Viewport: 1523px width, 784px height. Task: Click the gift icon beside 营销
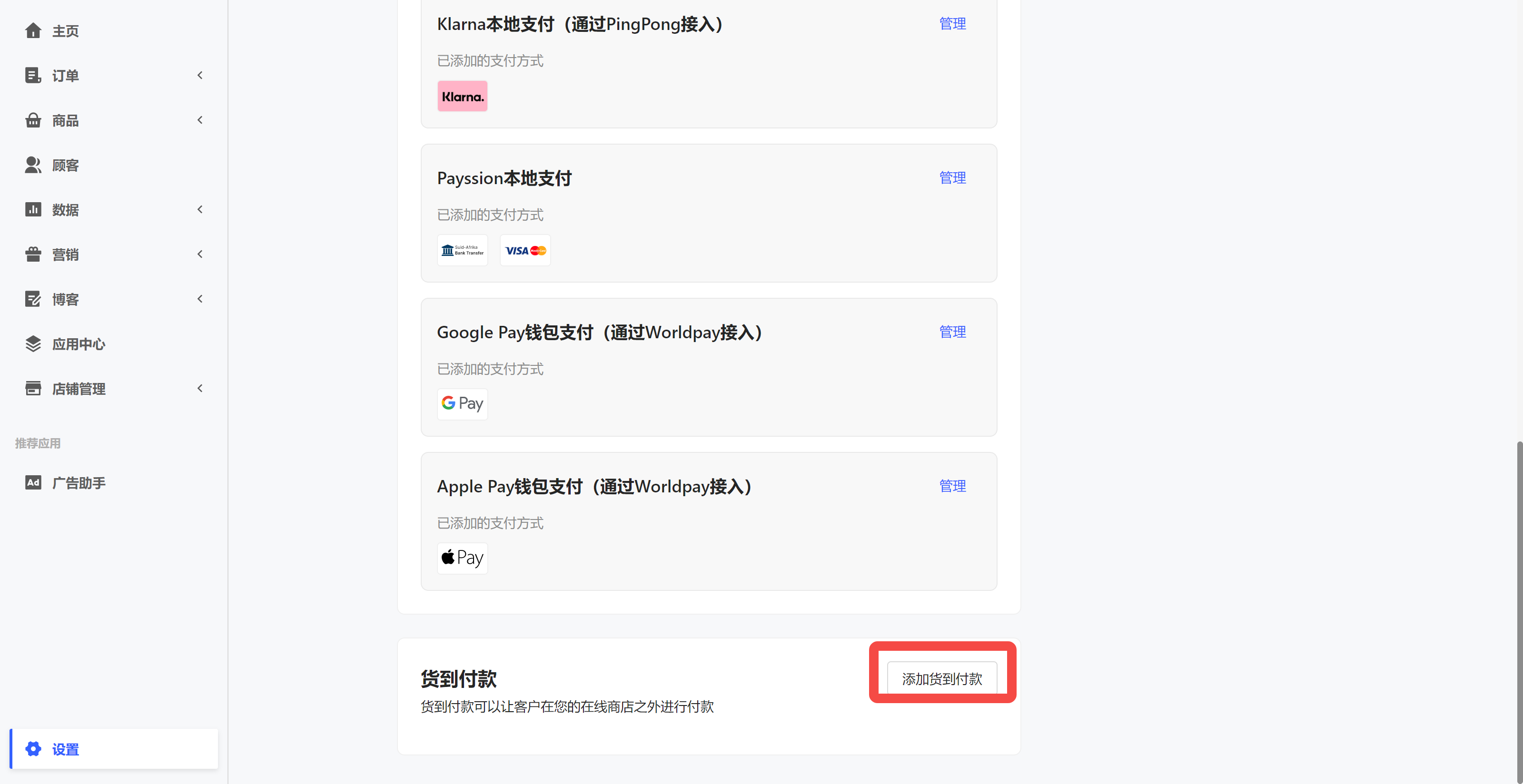coord(33,255)
